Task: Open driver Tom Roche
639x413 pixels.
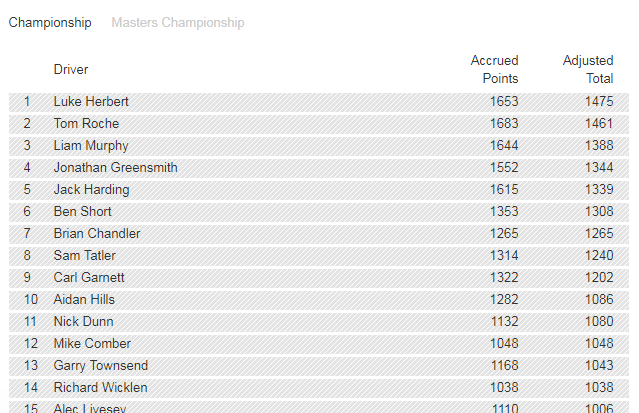Action: pyautogui.click(x=86, y=124)
